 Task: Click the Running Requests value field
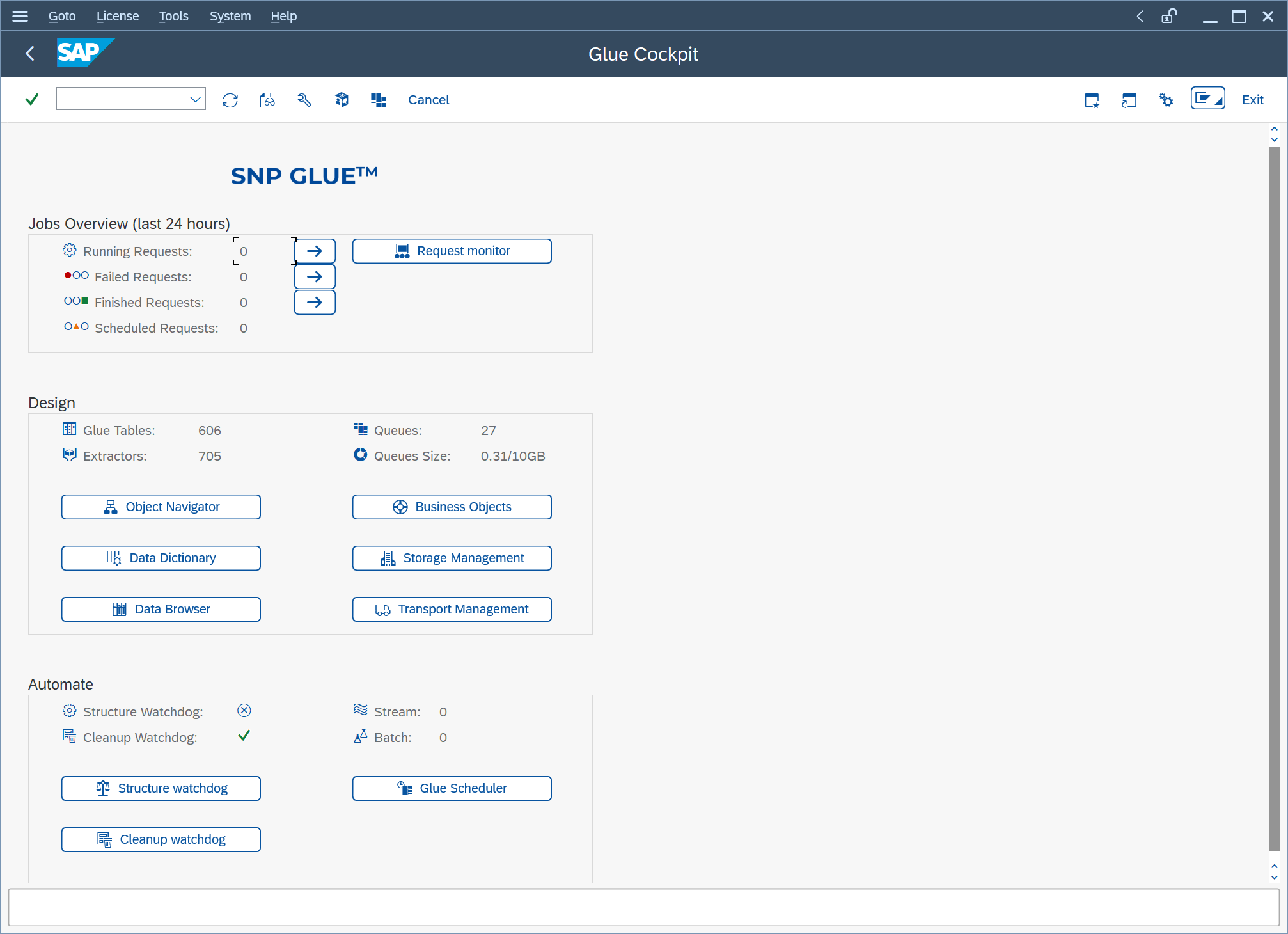[x=265, y=251]
